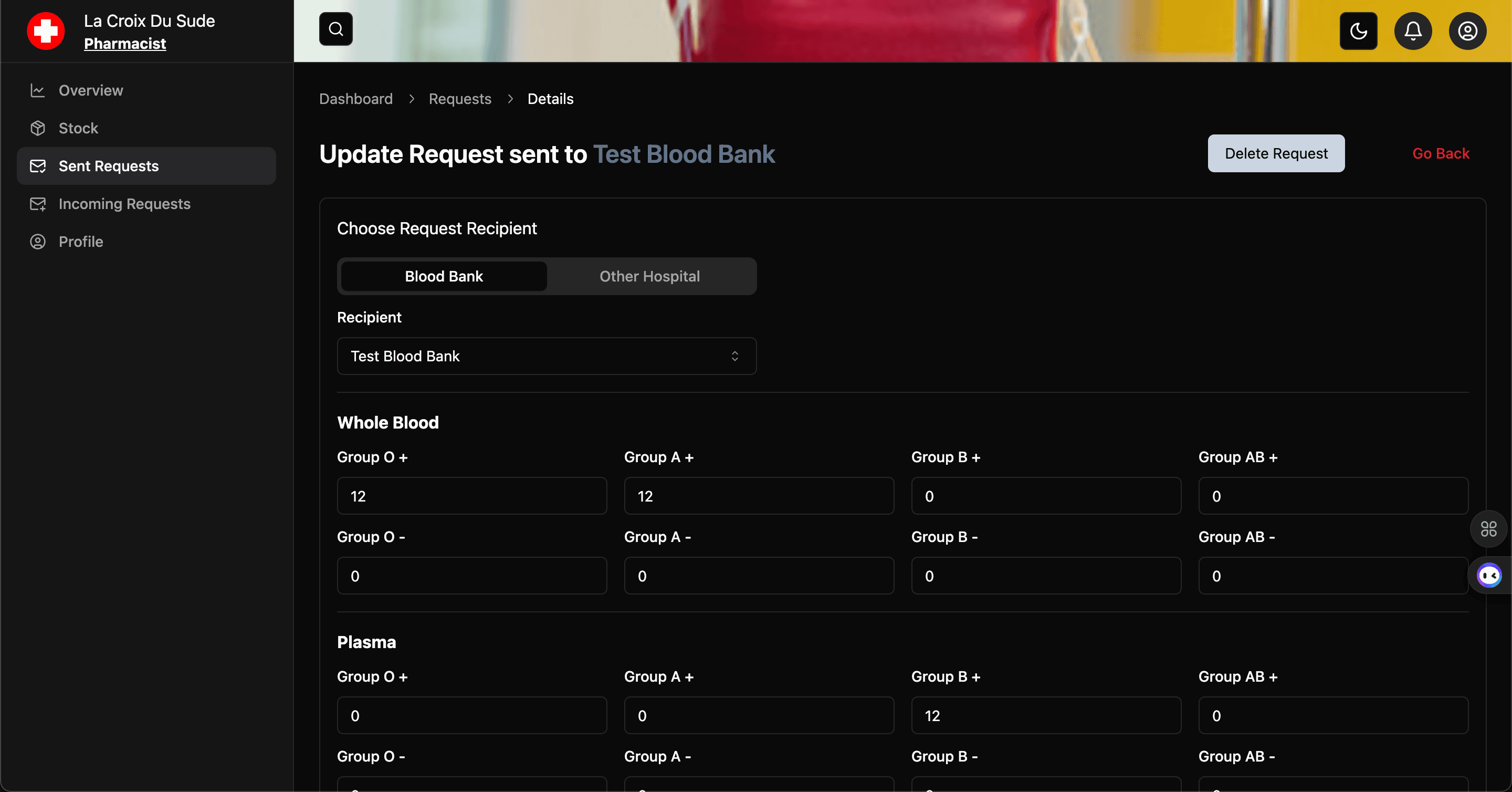Screen dimensions: 1512x792
Task: Click the Whole Blood Group O + field
Action: (471, 496)
